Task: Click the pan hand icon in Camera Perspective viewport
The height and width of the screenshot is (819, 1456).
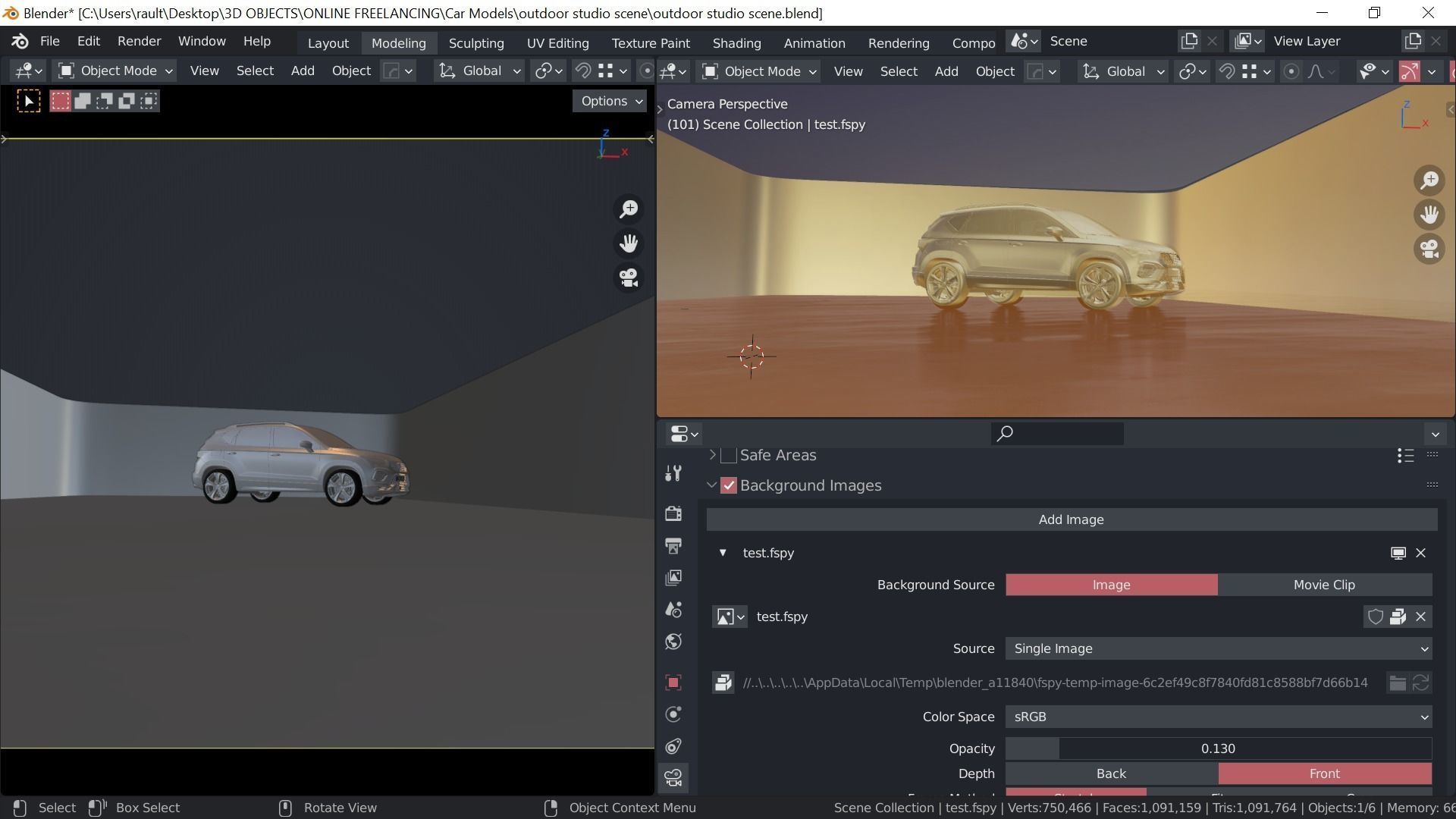Action: 1429,215
